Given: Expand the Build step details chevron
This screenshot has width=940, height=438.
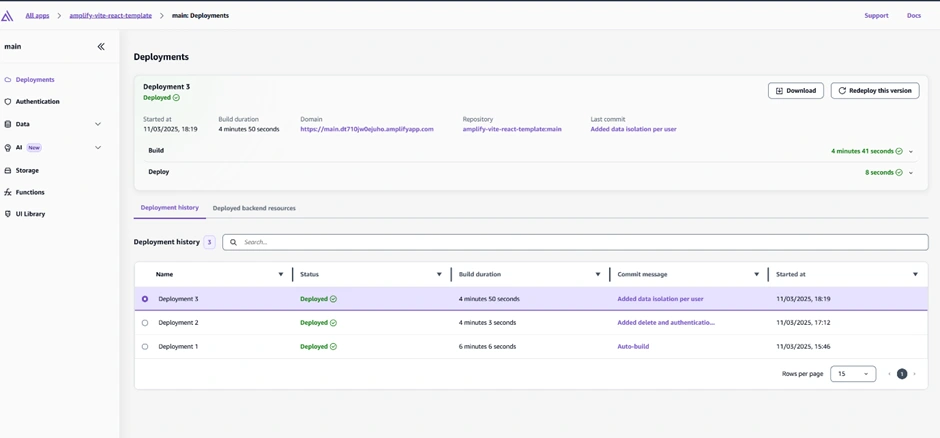Looking at the screenshot, I should [911, 152].
